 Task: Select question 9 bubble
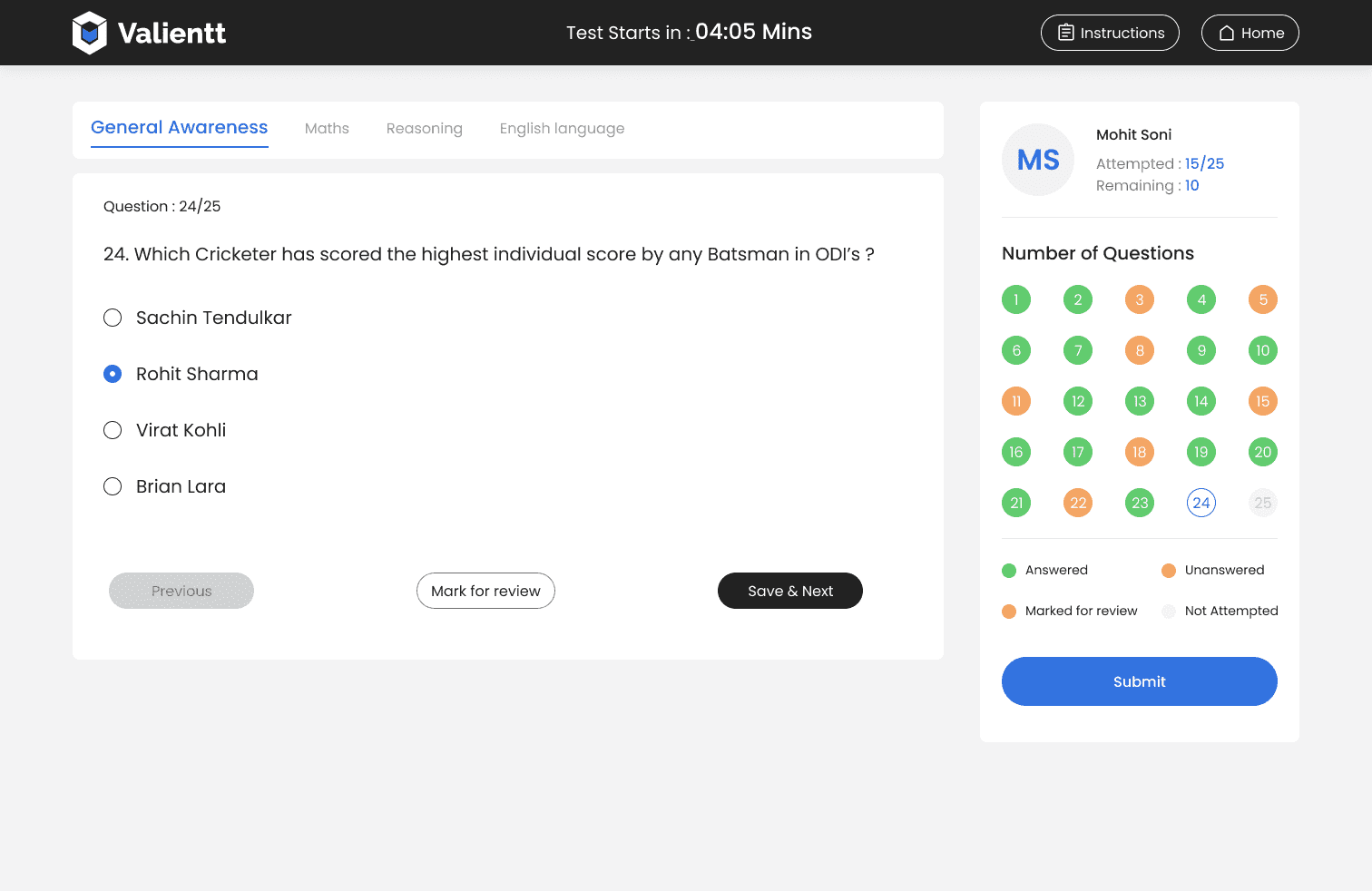coord(1201,350)
